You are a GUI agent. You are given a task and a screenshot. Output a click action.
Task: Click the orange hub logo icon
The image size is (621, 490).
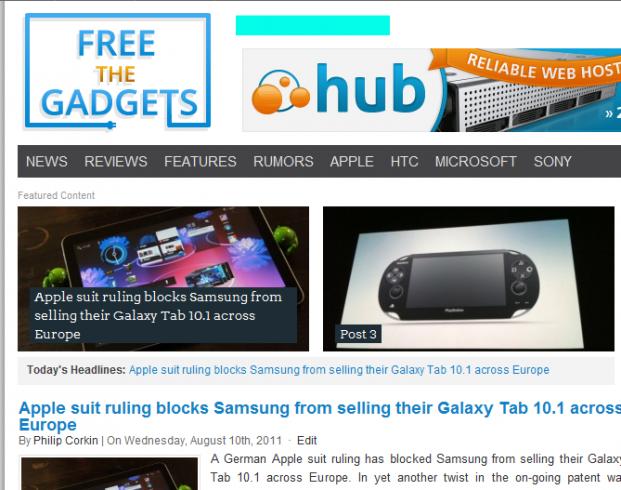281,92
